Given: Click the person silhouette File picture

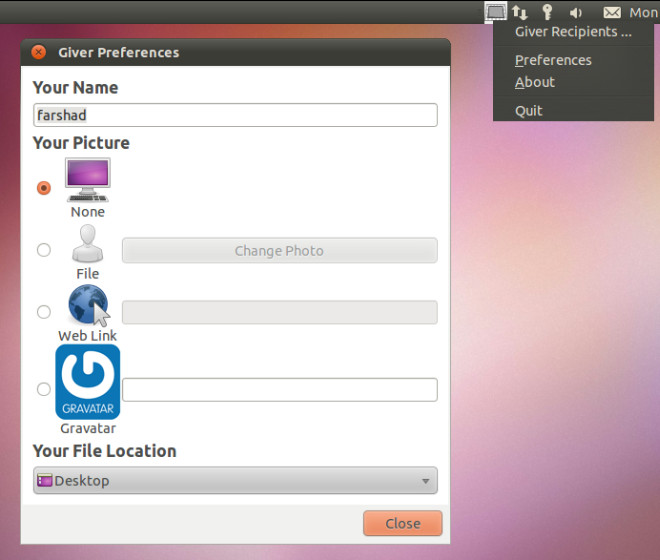Looking at the screenshot, I should click(x=88, y=243).
